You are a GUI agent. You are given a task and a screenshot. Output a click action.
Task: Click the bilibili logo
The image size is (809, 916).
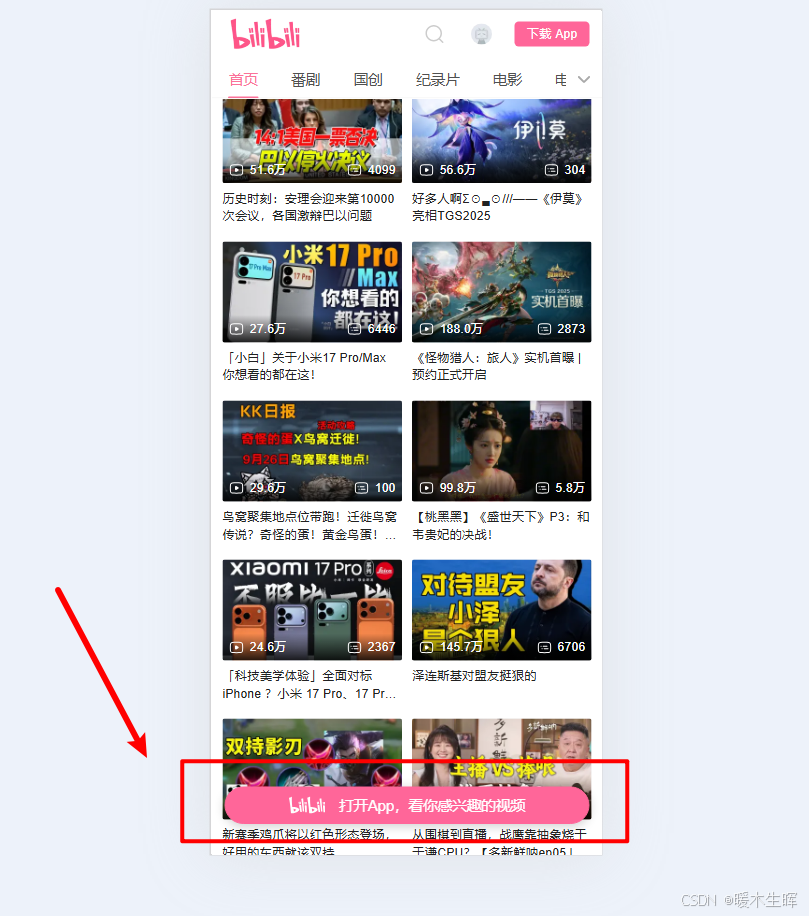click(265, 34)
